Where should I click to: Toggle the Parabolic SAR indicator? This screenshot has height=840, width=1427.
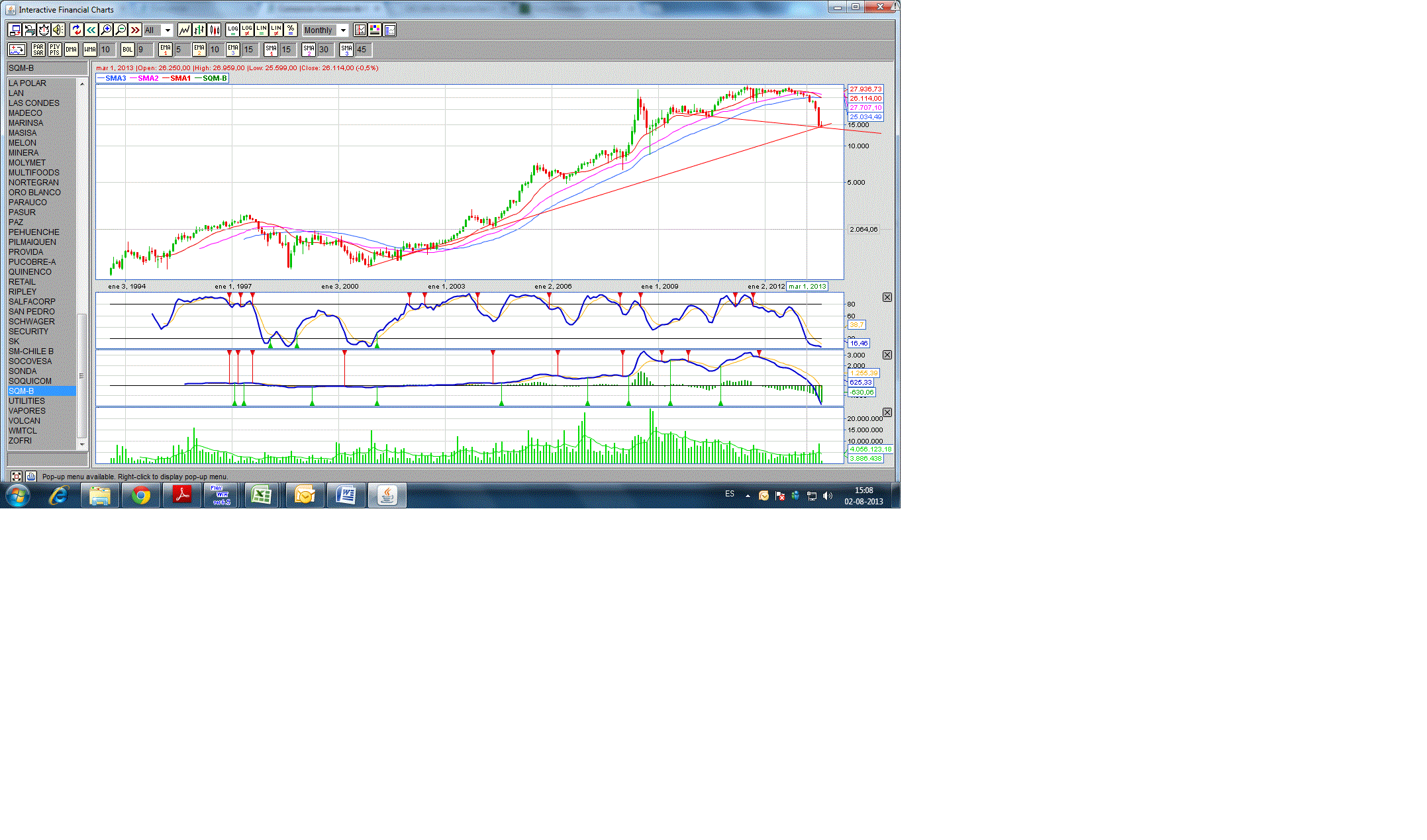click(x=38, y=50)
